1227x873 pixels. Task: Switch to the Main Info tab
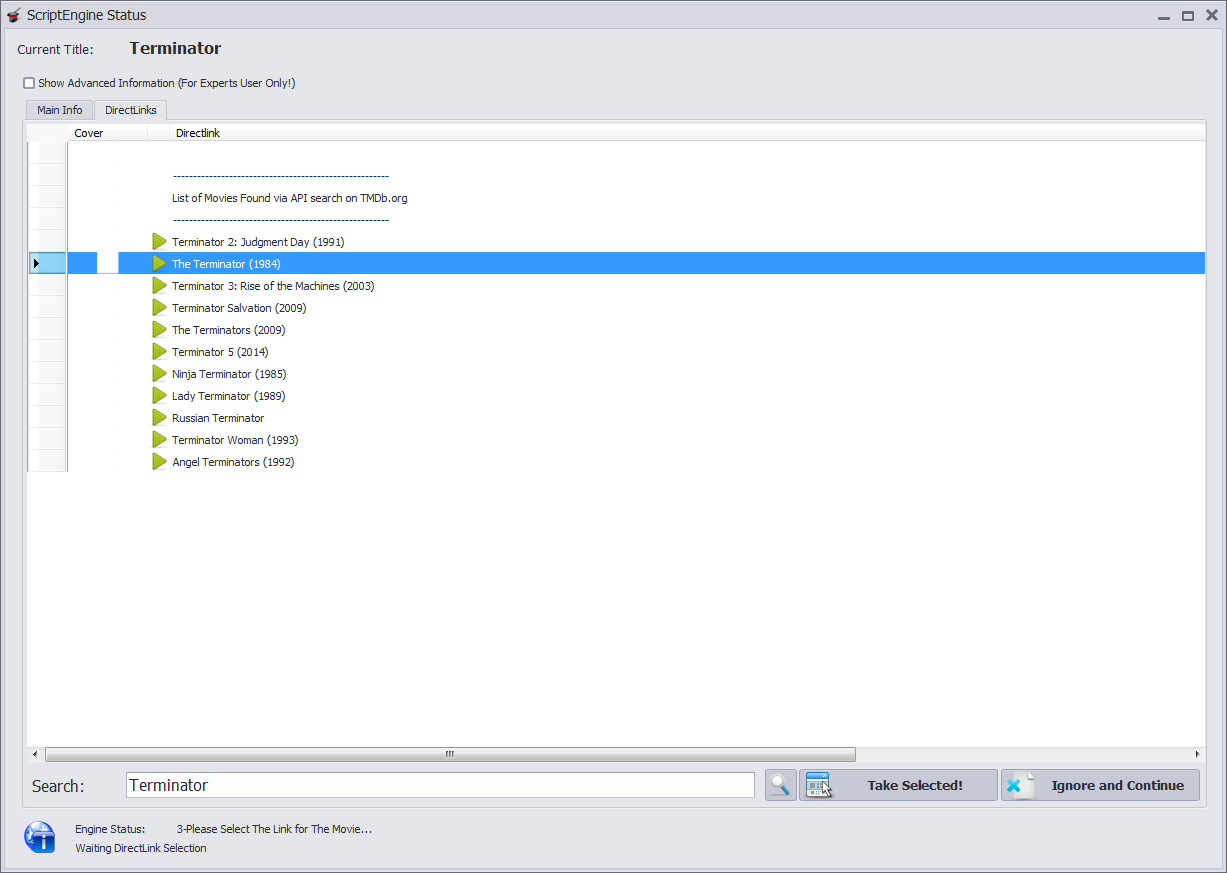tap(60, 110)
